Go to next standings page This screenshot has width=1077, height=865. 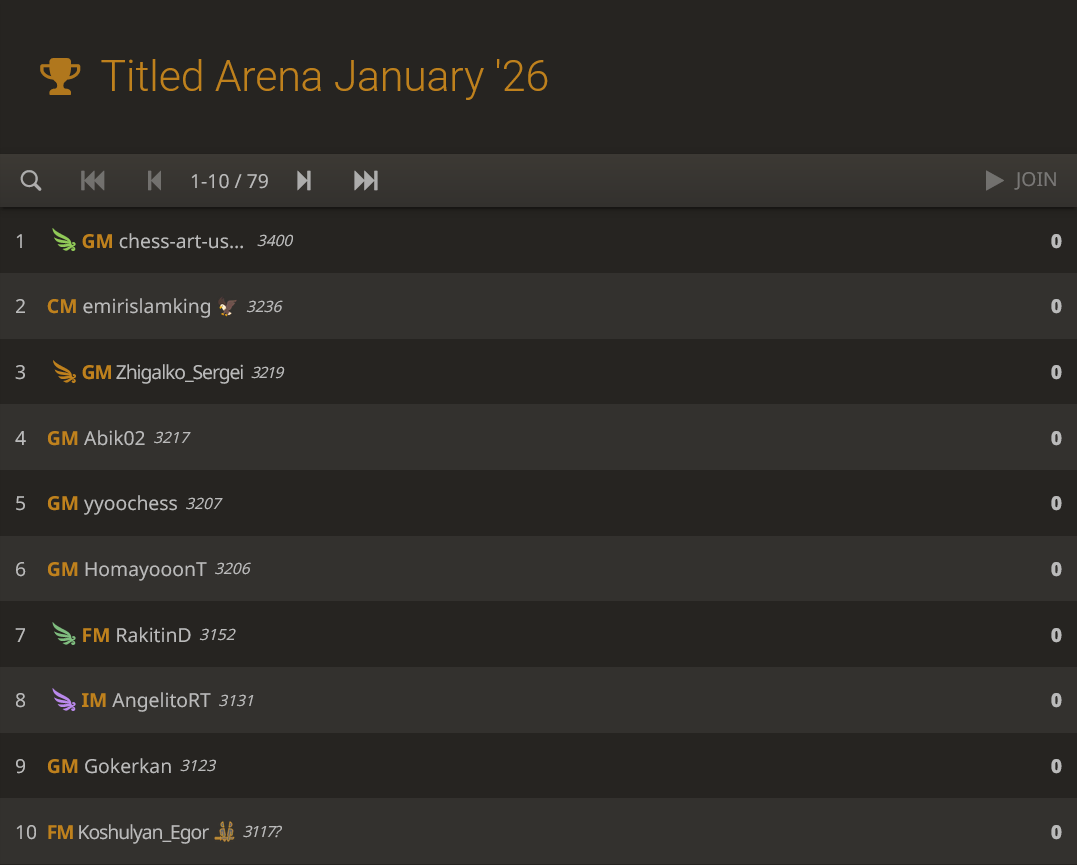[x=304, y=181]
